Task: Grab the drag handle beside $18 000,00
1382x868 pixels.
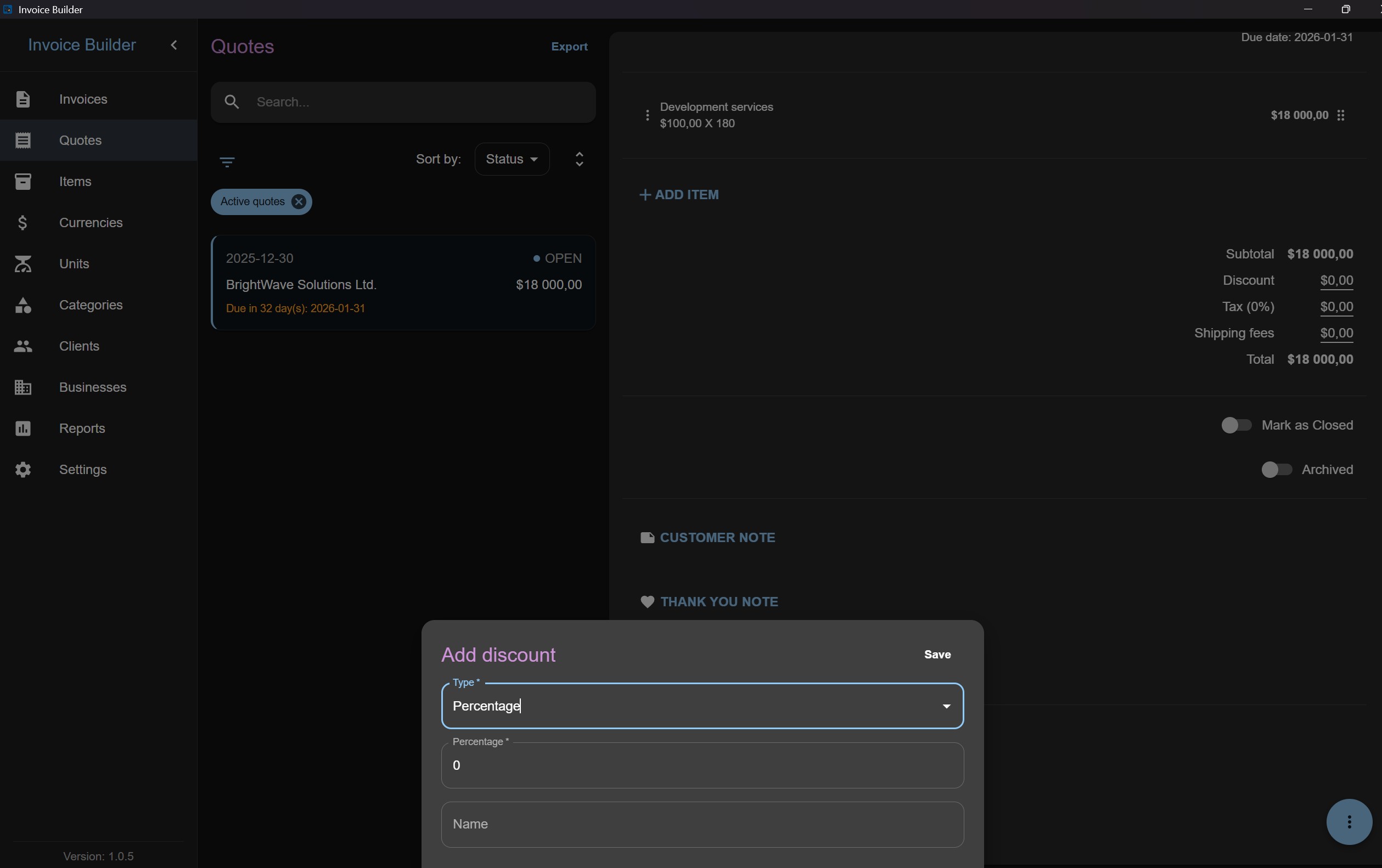Action: pyautogui.click(x=1341, y=115)
